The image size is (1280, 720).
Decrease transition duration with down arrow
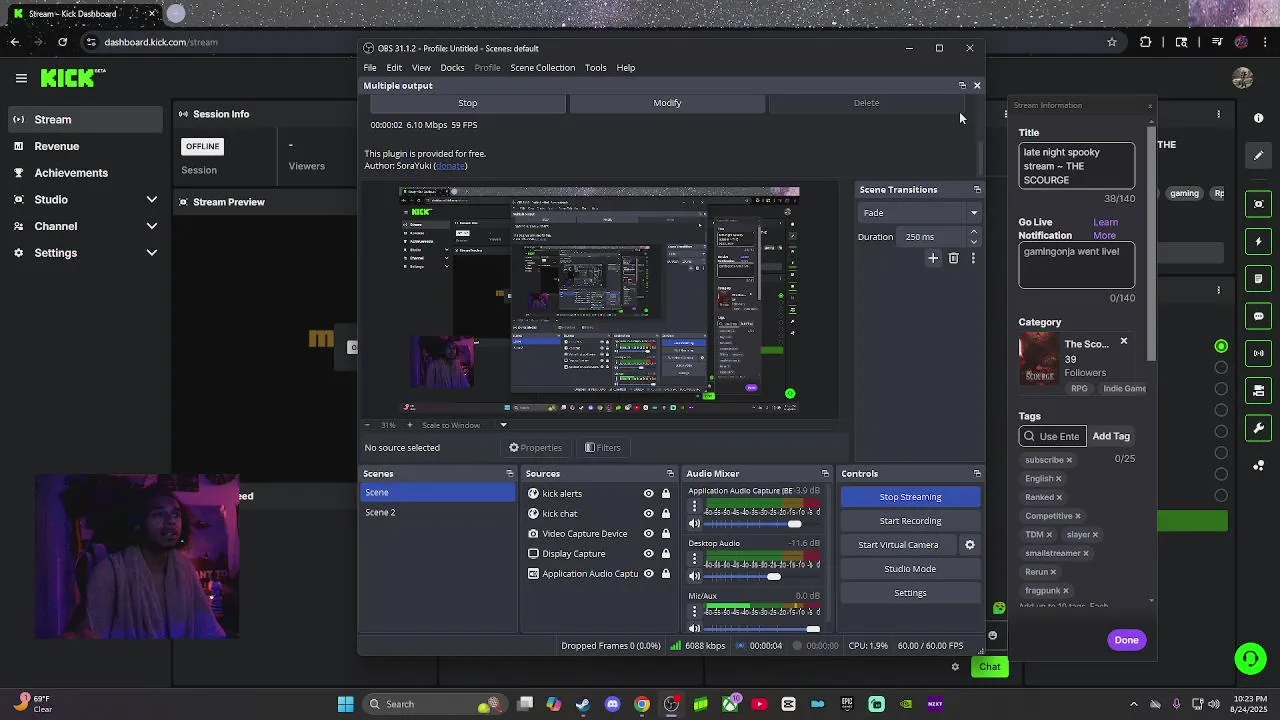[x=973, y=242]
